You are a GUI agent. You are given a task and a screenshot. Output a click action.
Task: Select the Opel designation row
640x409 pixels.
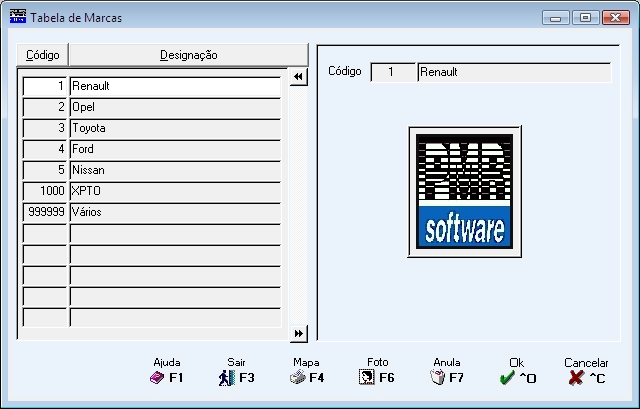pyautogui.click(x=176, y=107)
